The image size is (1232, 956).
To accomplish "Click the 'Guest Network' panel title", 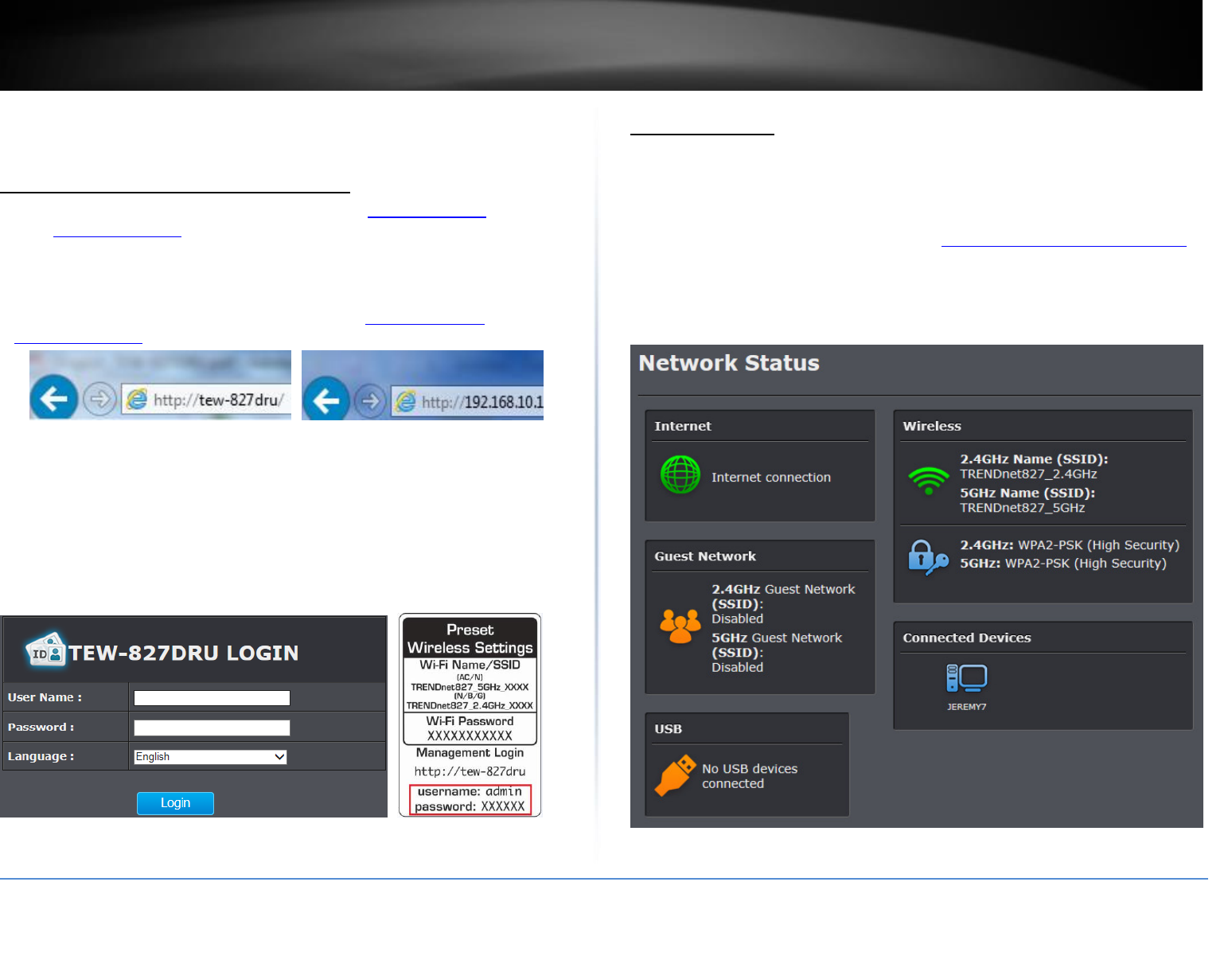I will click(705, 556).
